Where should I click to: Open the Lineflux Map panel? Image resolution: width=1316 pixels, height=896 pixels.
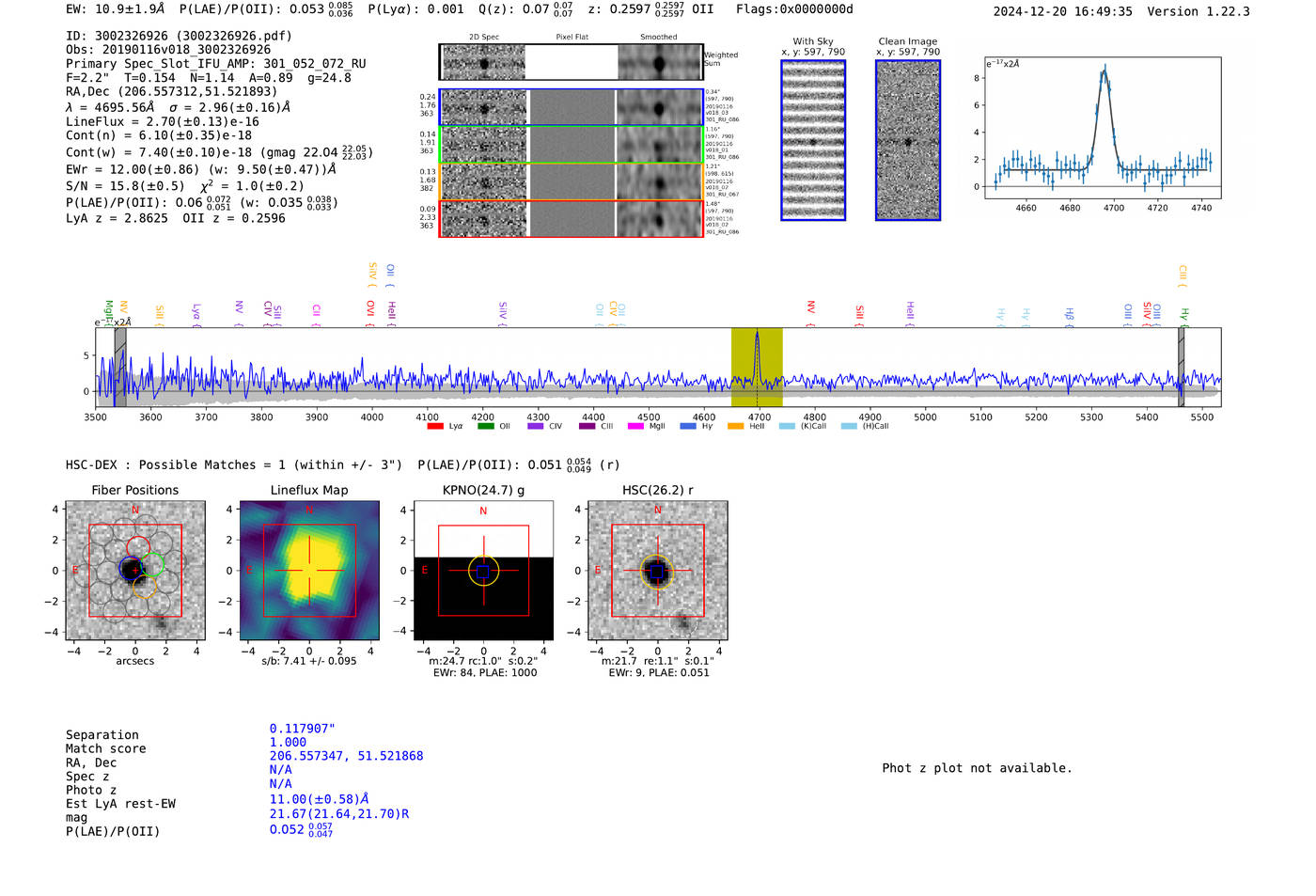click(x=309, y=571)
